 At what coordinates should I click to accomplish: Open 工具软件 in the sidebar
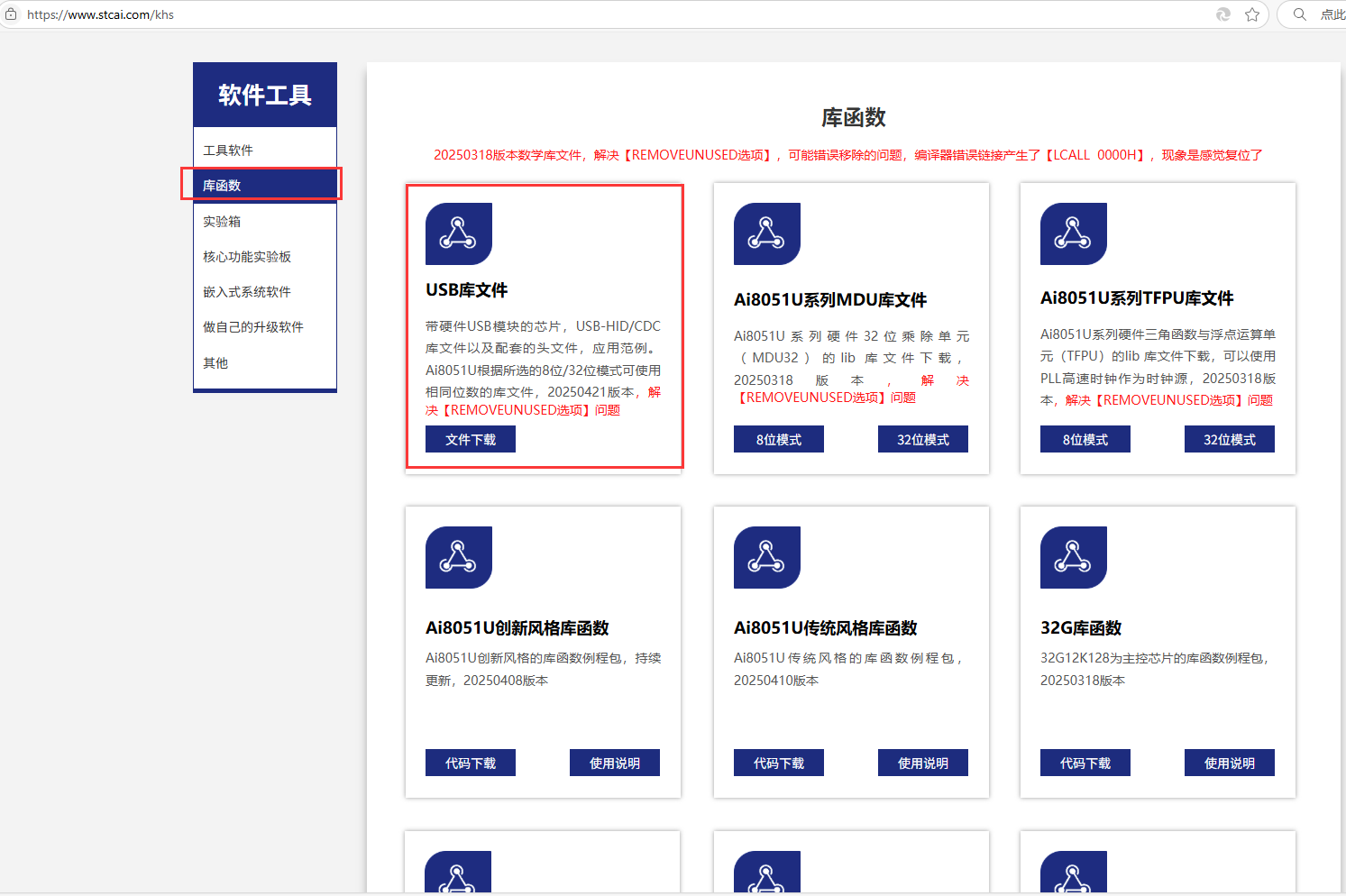click(265, 150)
